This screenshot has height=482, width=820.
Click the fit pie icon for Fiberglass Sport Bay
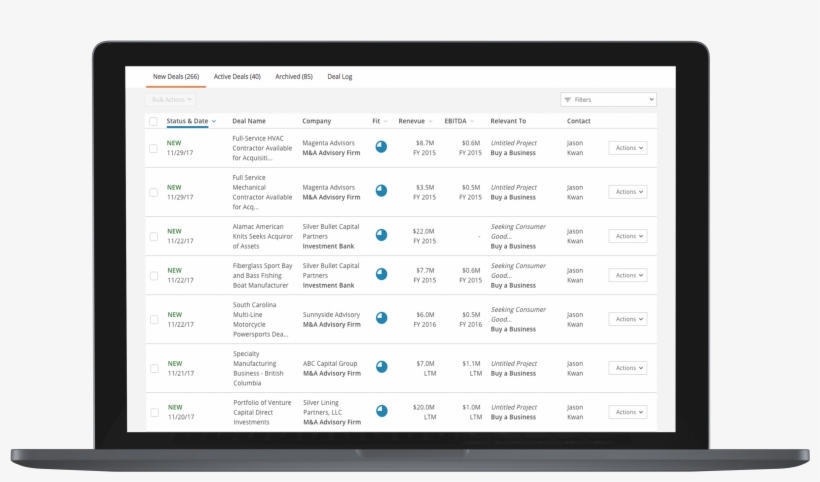click(382, 274)
